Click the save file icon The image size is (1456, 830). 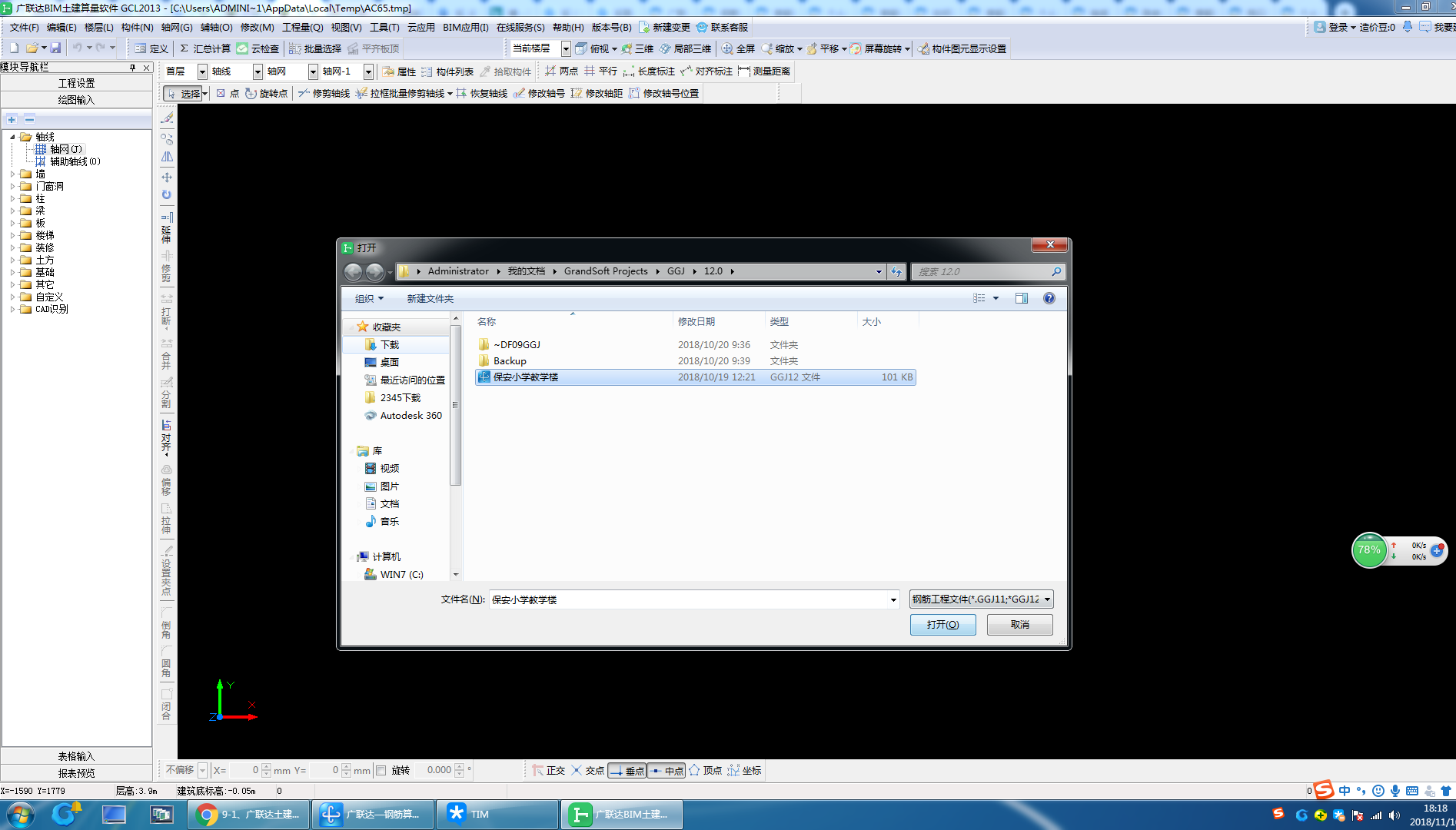55,48
